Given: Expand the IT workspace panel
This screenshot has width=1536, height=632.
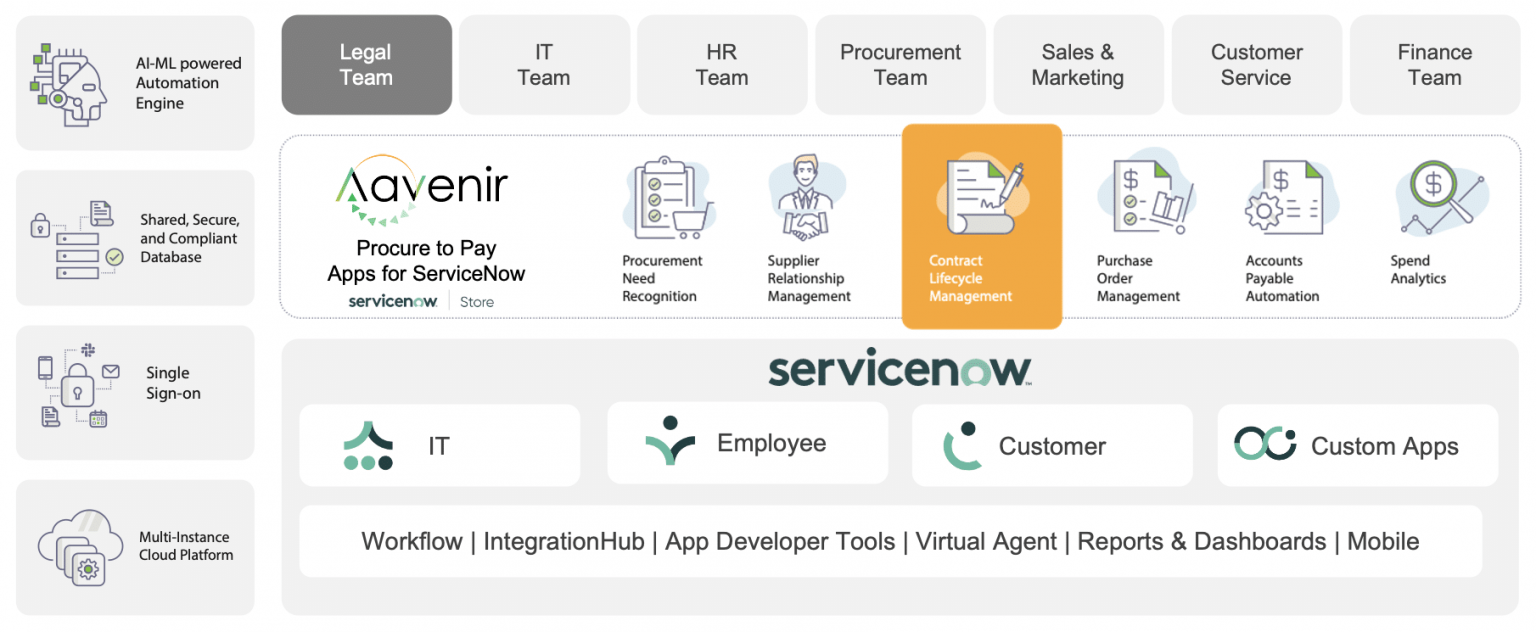Looking at the screenshot, I should pyautogui.click(x=440, y=445).
